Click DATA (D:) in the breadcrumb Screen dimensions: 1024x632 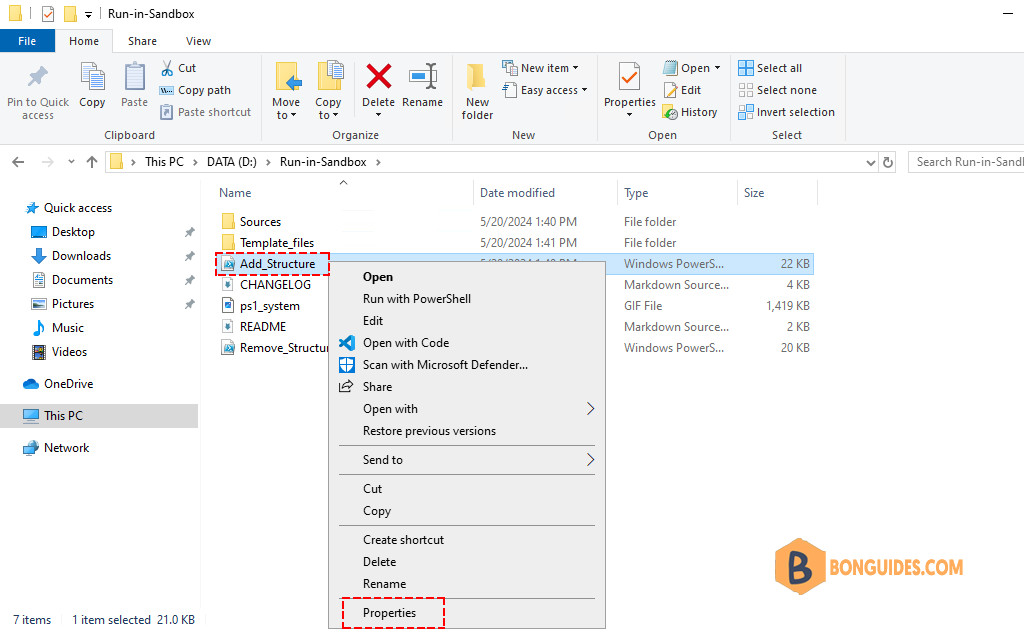[x=232, y=162]
